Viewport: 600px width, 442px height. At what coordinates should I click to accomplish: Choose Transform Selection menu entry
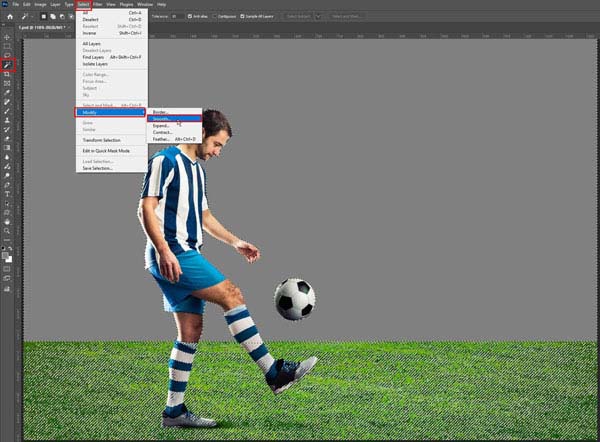[x=112, y=140]
